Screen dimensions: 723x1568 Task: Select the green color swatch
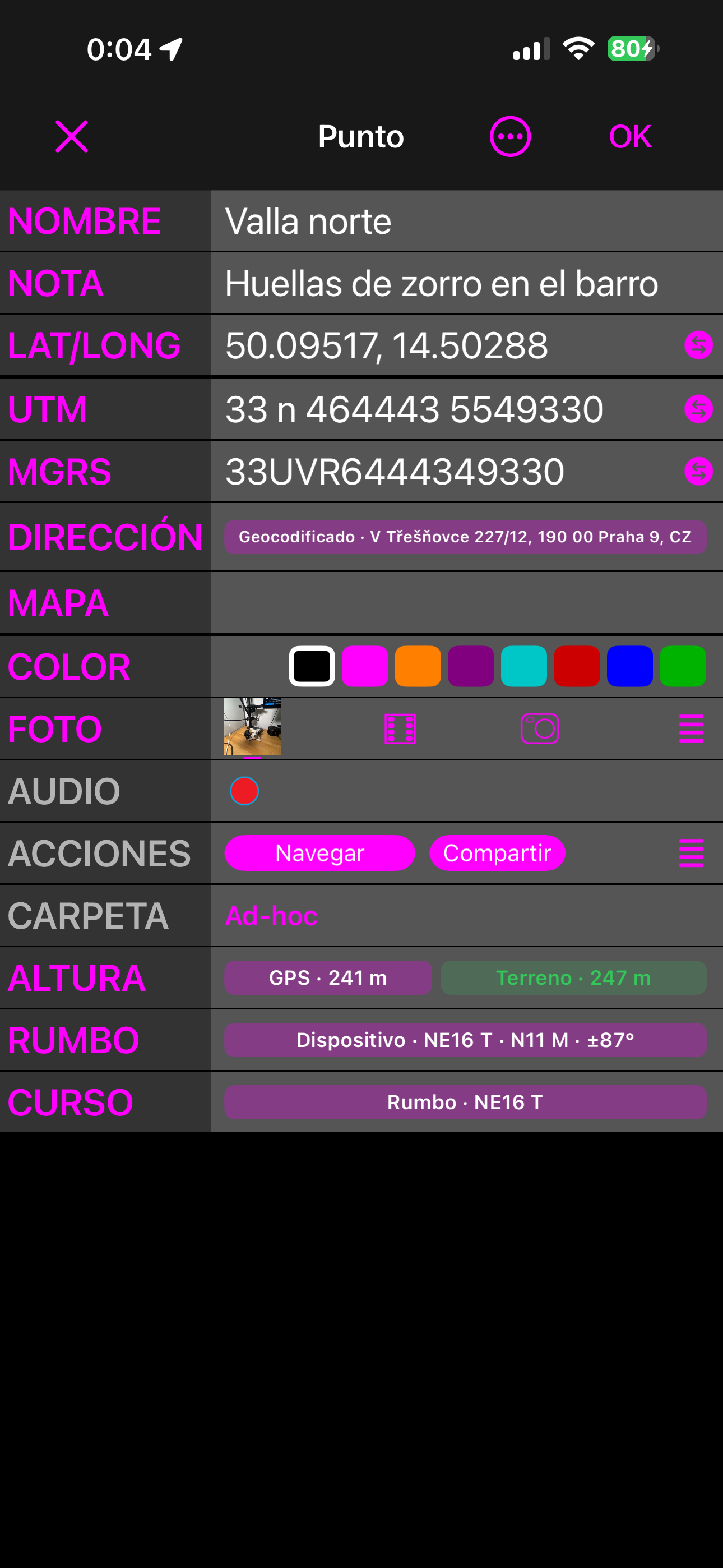(x=683, y=667)
